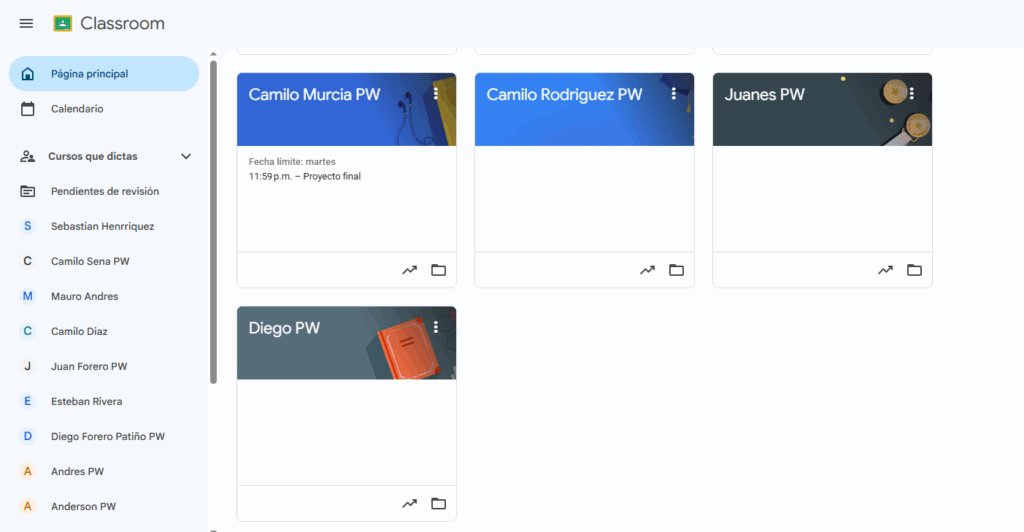
Task: Open the Juanes PW class title
Action: tap(765, 95)
